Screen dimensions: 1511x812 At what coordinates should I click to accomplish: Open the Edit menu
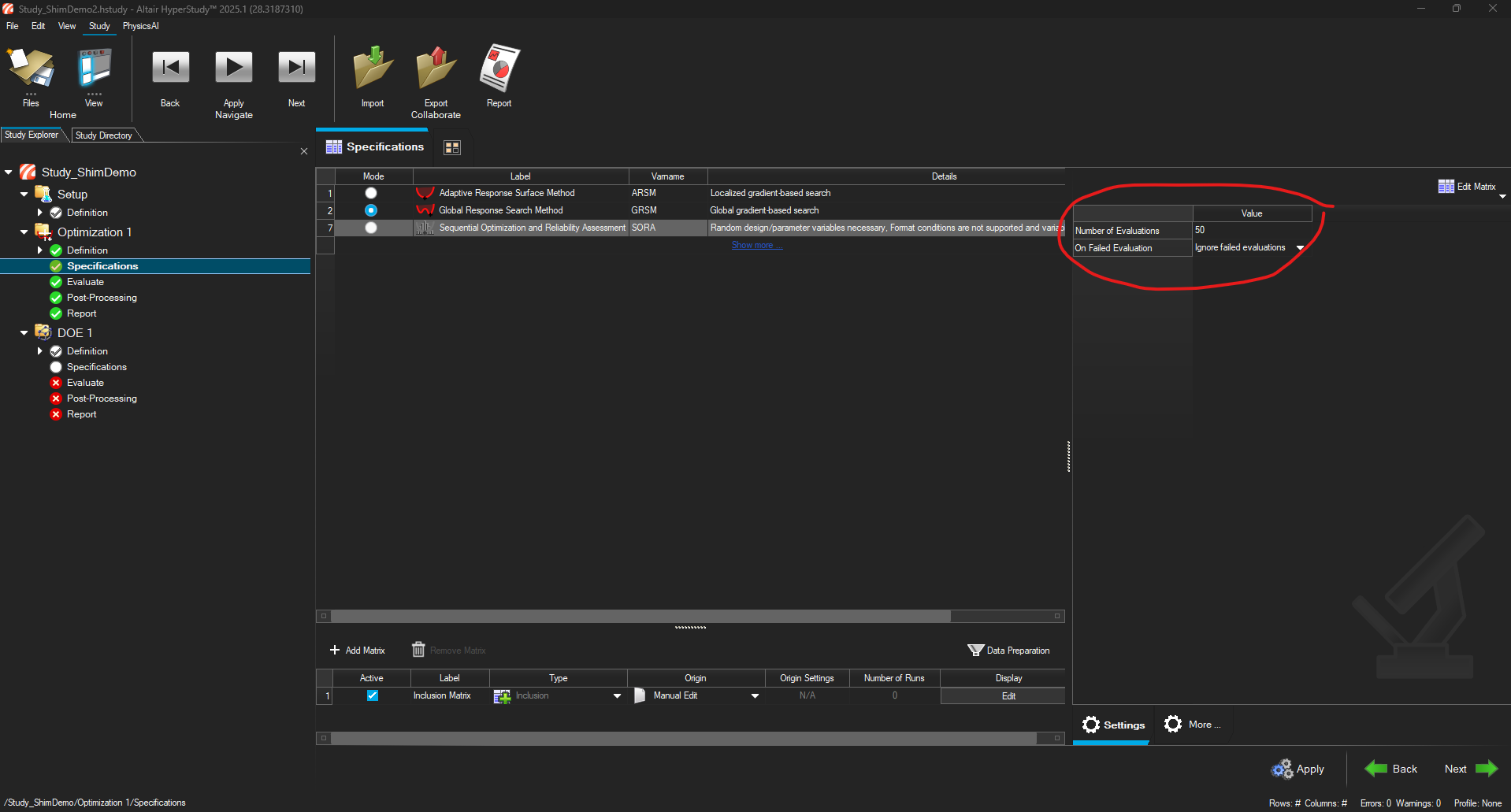38,26
